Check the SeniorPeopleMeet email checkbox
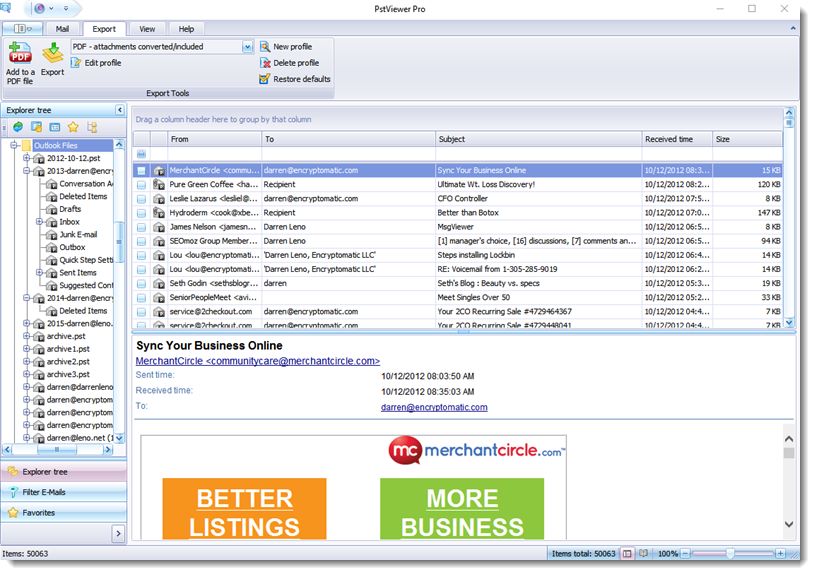The height and width of the screenshot is (575, 815). pyautogui.click(x=141, y=298)
